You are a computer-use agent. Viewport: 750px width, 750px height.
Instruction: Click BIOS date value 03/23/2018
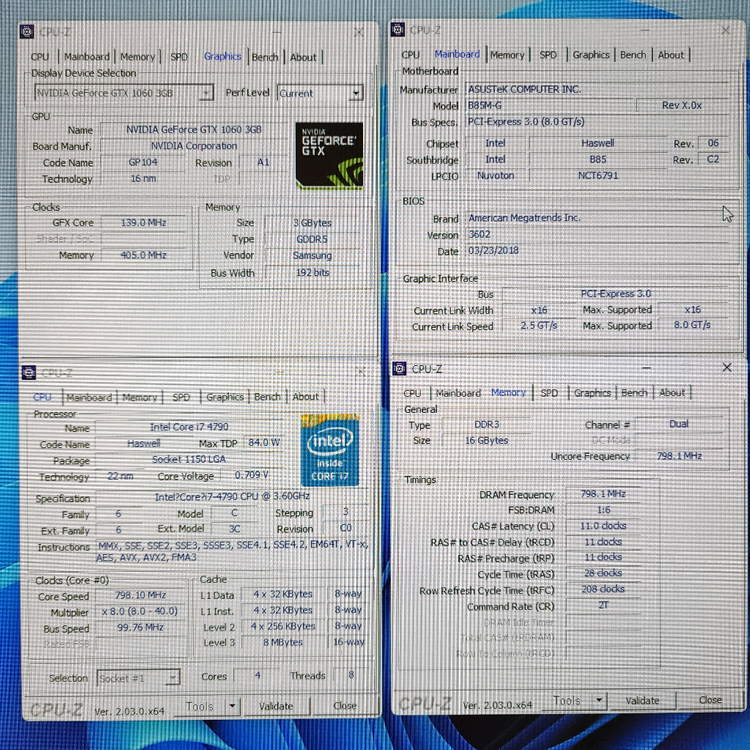(x=596, y=251)
